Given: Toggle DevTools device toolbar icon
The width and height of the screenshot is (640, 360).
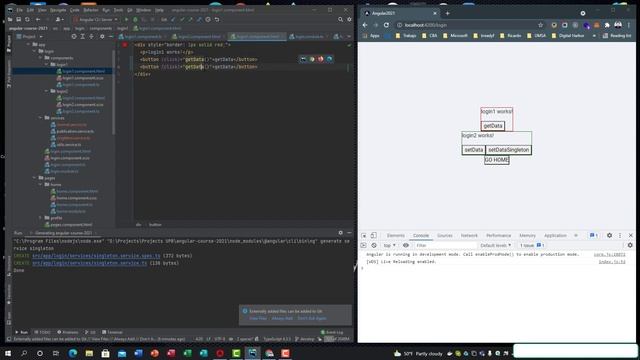Looking at the screenshot, I should [x=373, y=236].
